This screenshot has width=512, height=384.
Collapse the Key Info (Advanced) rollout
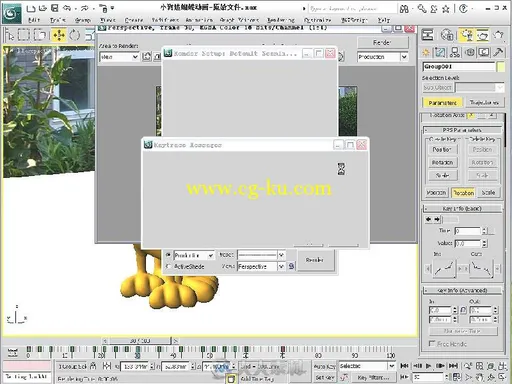point(463,290)
